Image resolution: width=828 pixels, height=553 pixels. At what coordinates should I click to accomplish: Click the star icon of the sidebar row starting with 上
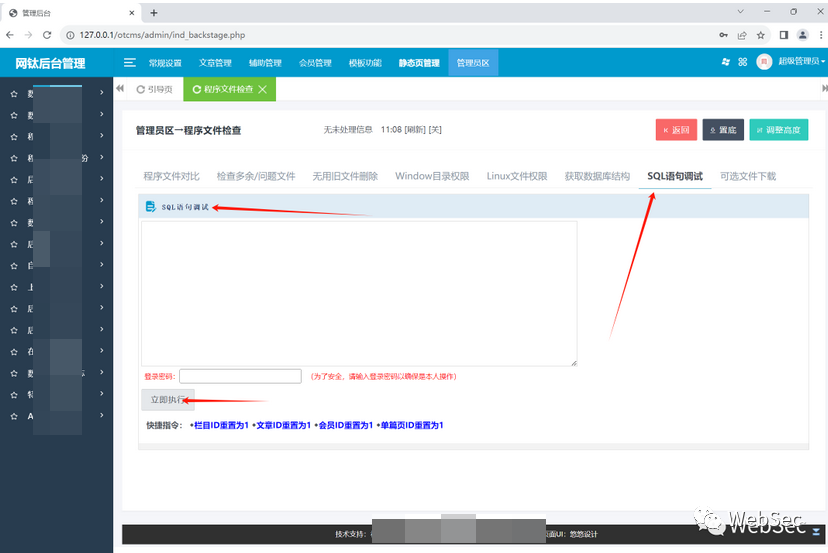(x=14, y=287)
